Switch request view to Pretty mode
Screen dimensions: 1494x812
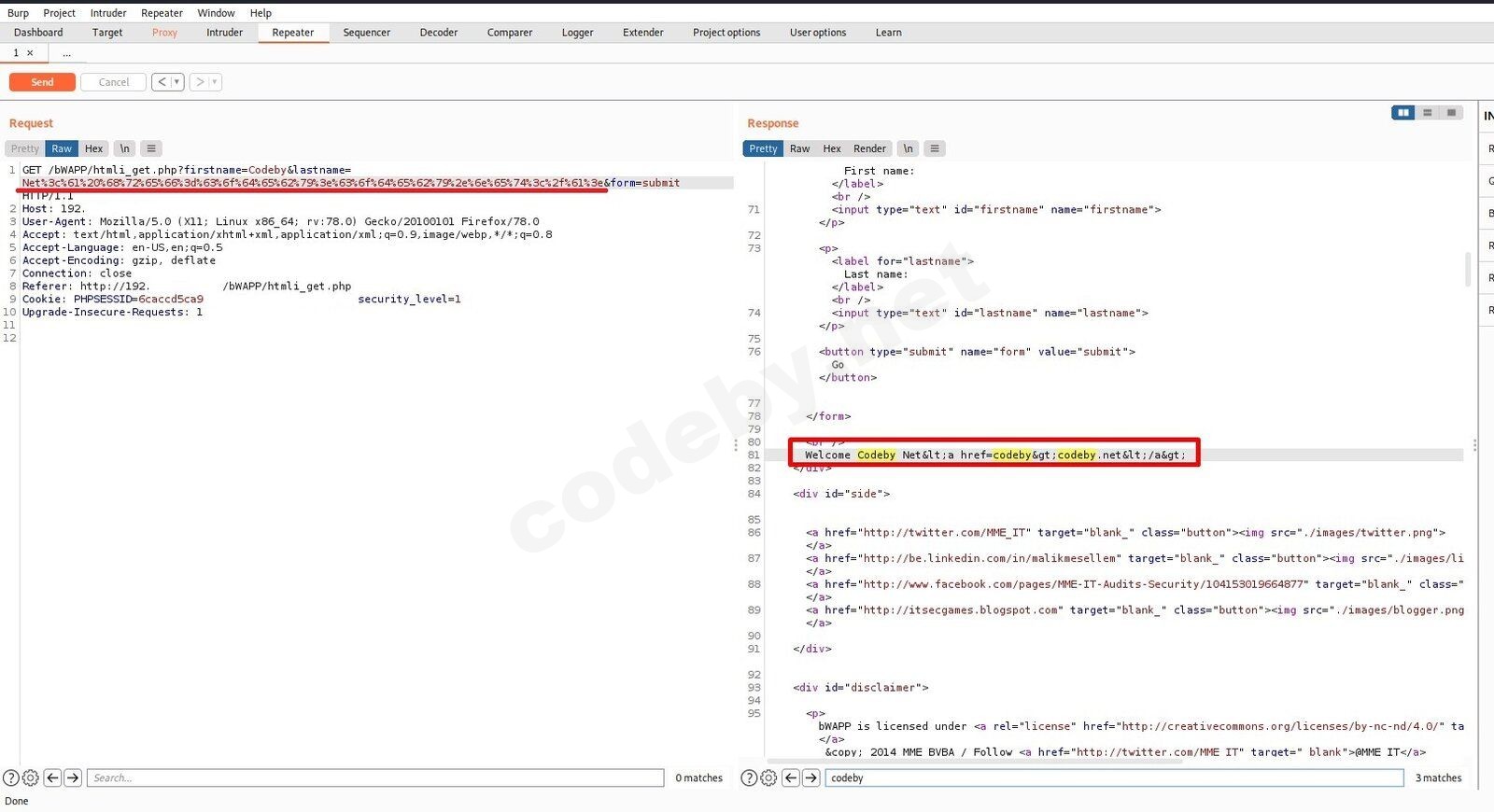pyautogui.click(x=25, y=148)
